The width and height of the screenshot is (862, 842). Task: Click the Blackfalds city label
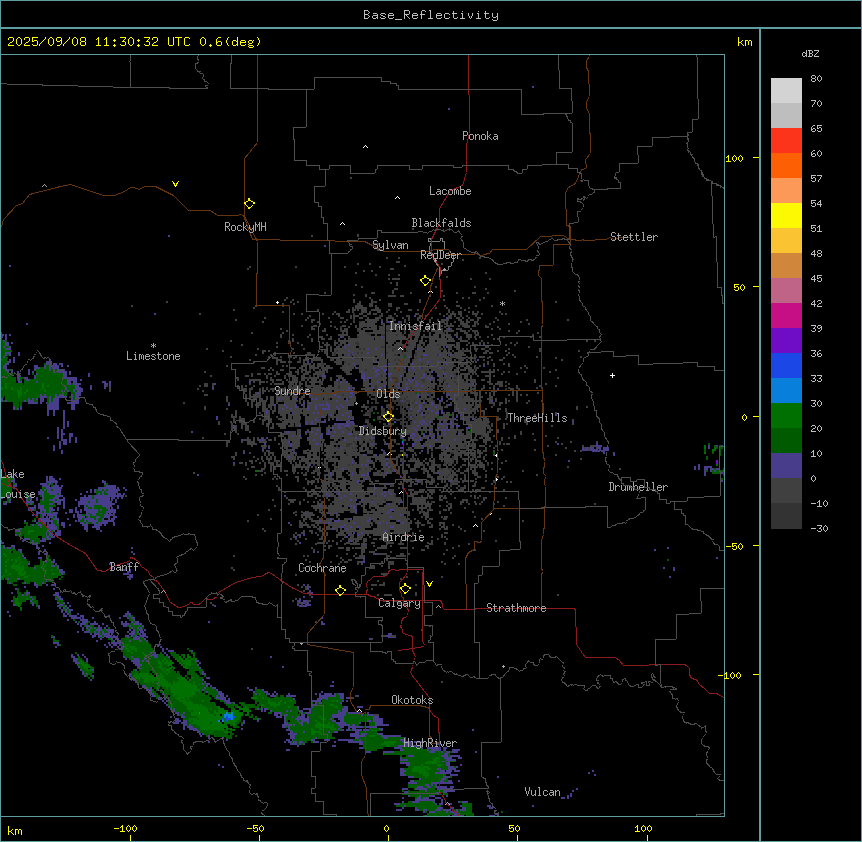[441, 223]
